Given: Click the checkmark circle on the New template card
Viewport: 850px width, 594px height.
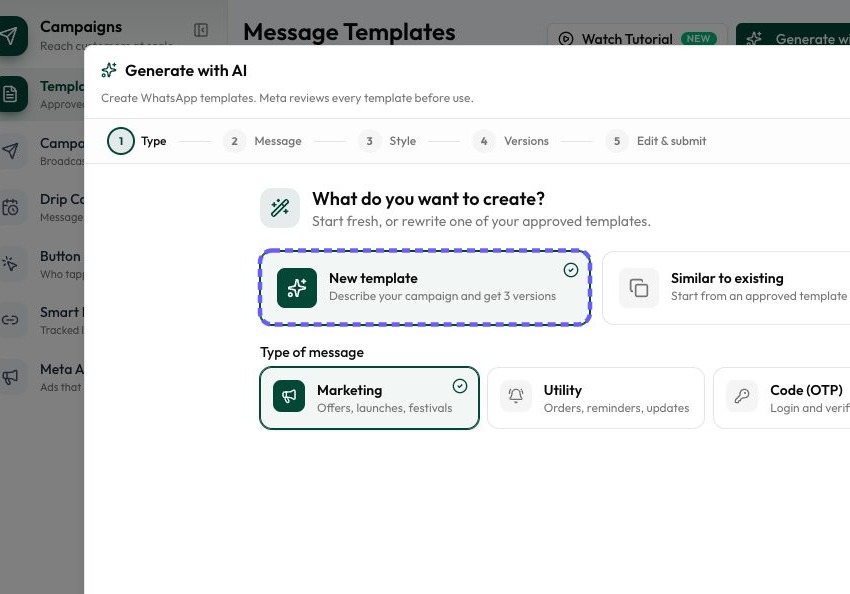Looking at the screenshot, I should (x=571, y=270).
